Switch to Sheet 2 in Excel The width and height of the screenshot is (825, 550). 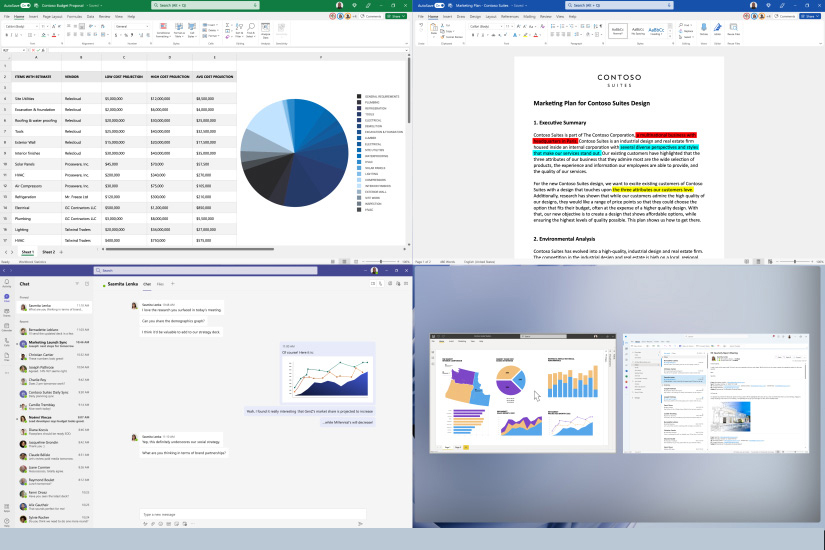click(48, 252)
